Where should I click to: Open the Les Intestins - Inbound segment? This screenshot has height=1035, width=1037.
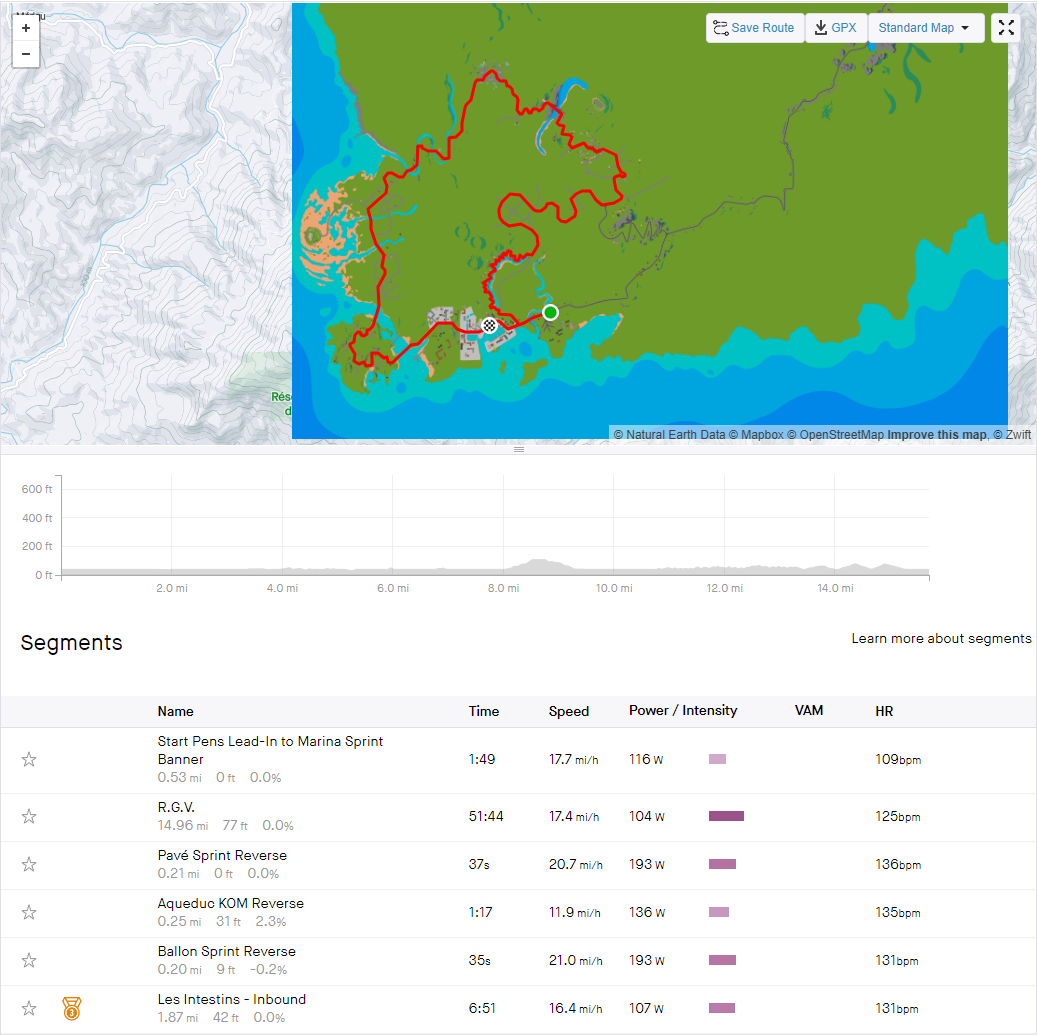(x=231, y=999)
